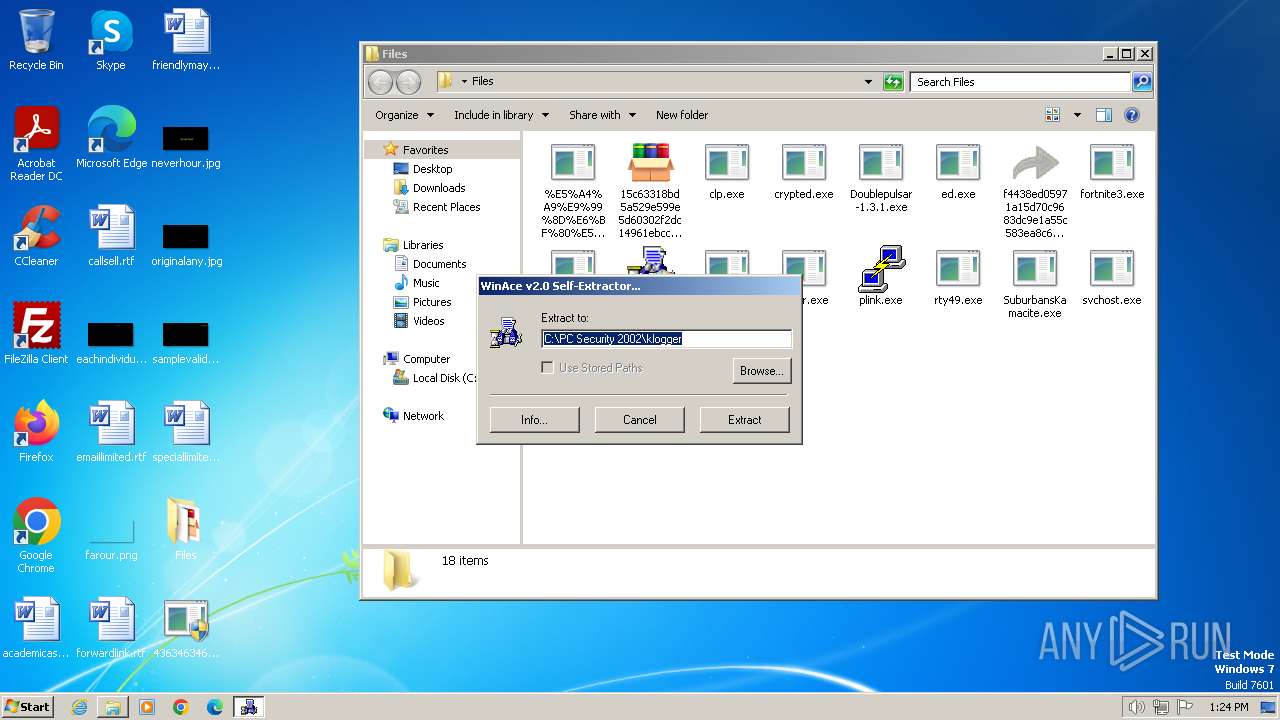Viewport: 1280px width, 720px height.
Task: Open WinAce extractor in taskbar
Action: (248, 707)
